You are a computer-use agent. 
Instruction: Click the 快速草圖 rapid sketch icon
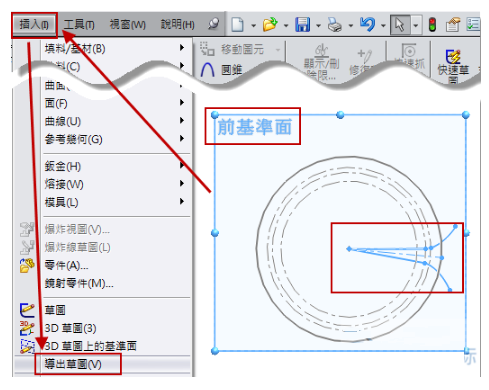click(x=453, y=65)
